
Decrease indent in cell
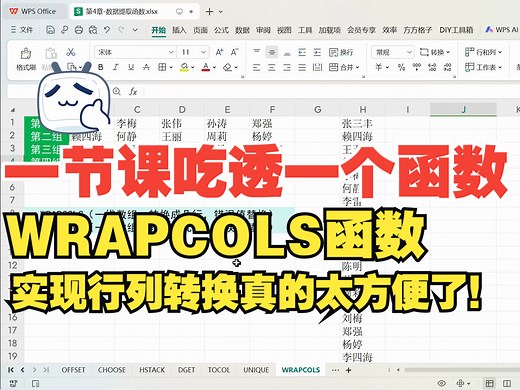coord(302,52)
